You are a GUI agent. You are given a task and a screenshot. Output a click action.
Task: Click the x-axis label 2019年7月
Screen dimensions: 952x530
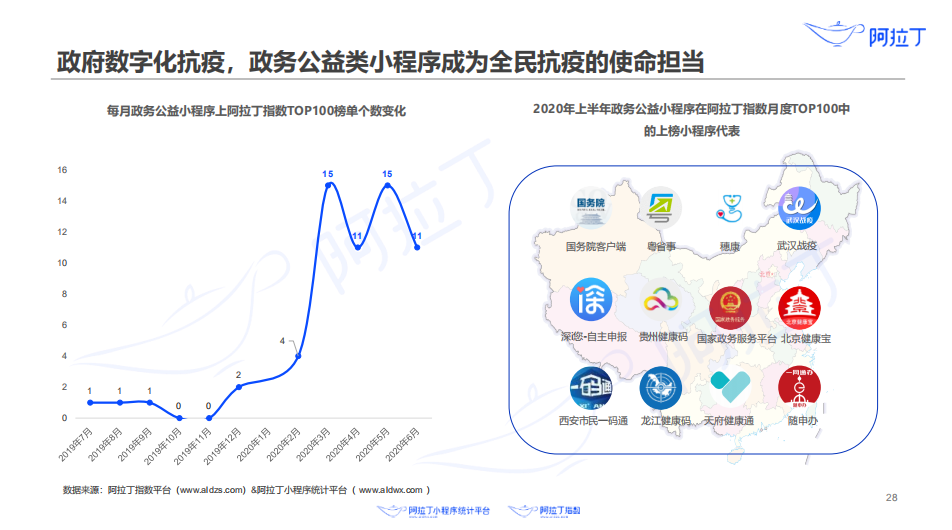pyautogui.click(x=76, y=444)
